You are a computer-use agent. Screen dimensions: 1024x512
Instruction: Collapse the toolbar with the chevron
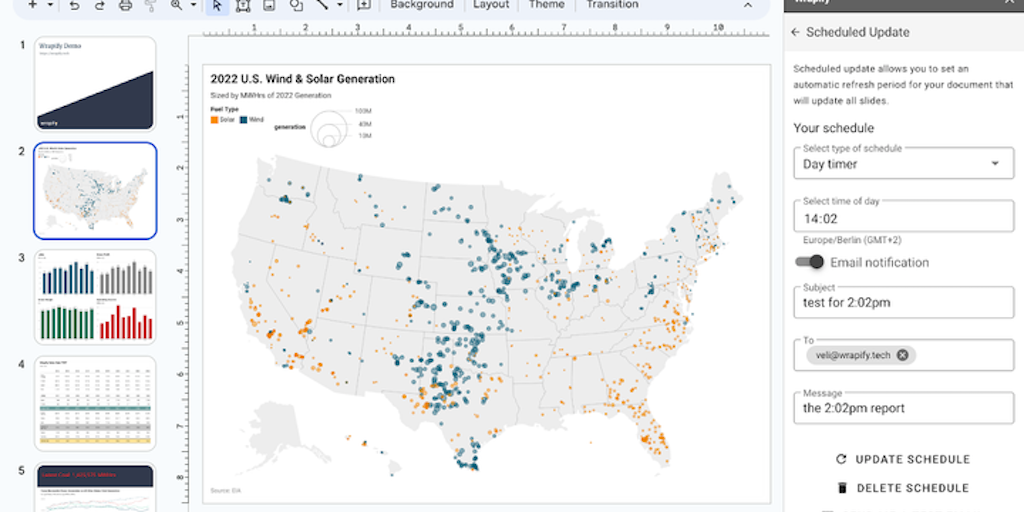pyautogui.click(x=748, y=5)
